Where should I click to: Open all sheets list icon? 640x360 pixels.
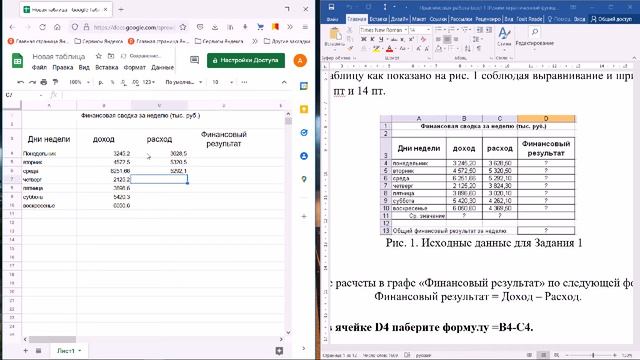point(38,351)
